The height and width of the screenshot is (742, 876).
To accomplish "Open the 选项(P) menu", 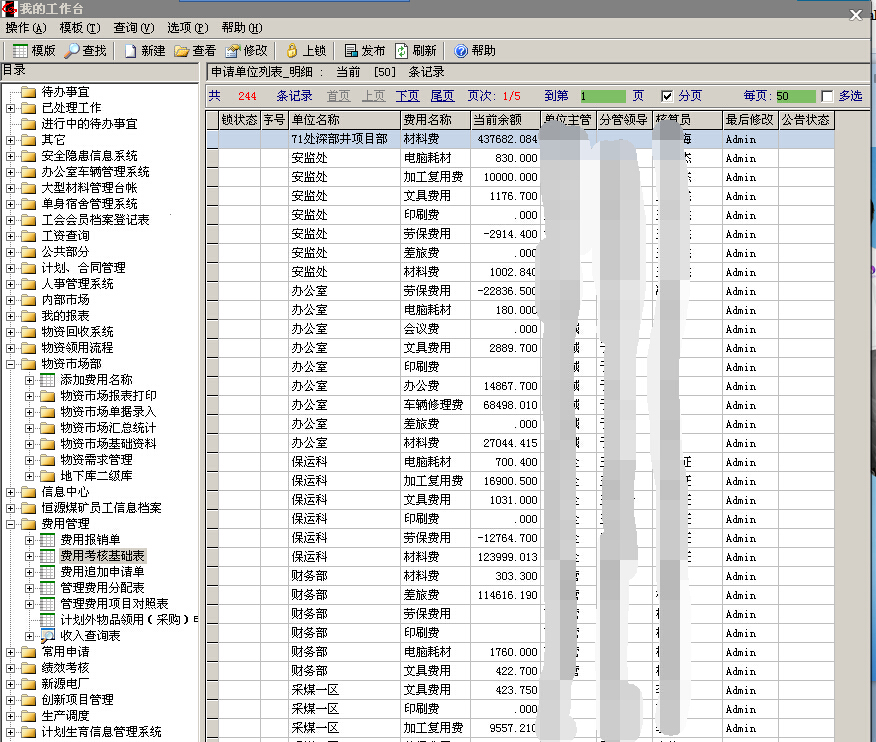I will (x=187, y=28).
